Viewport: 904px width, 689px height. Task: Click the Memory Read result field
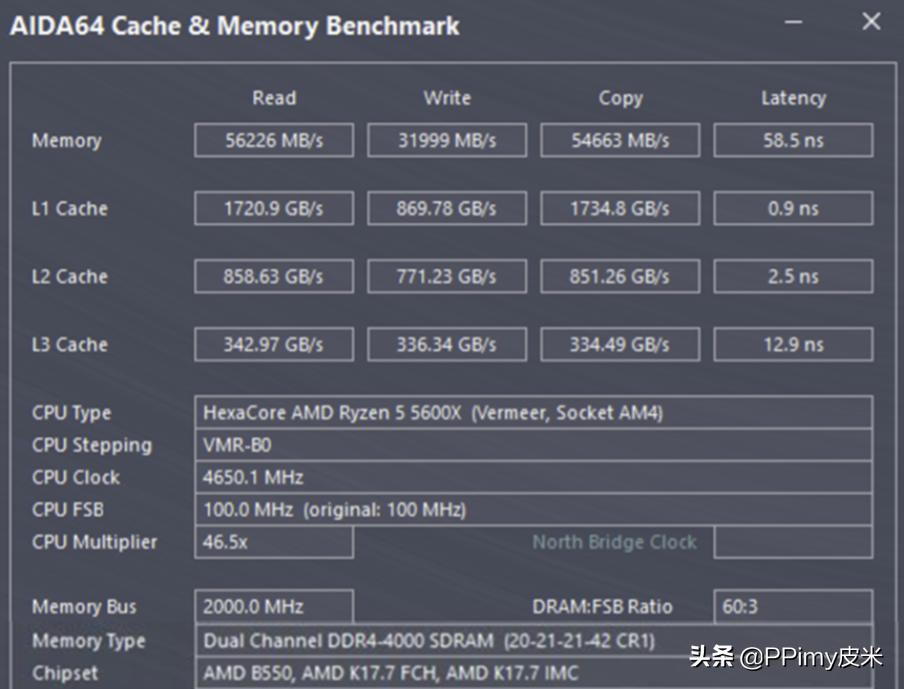273,141
